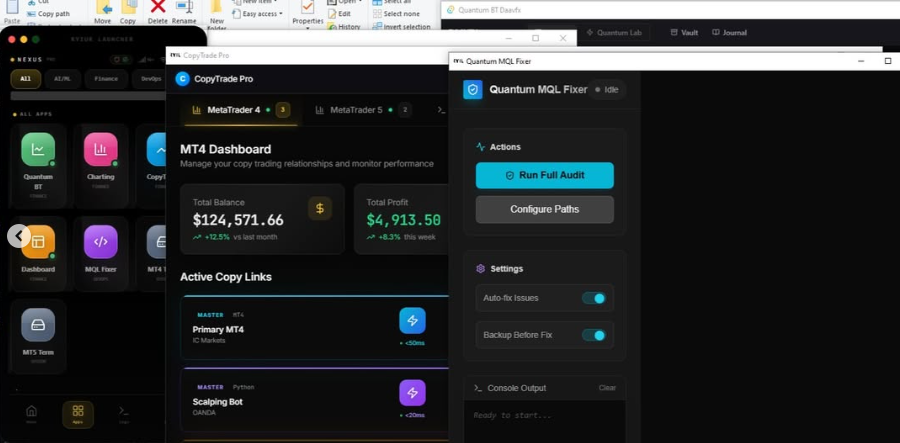Open the Primary MT4 copy link card
The image size is (900, 443).
[x=315, y=328]
